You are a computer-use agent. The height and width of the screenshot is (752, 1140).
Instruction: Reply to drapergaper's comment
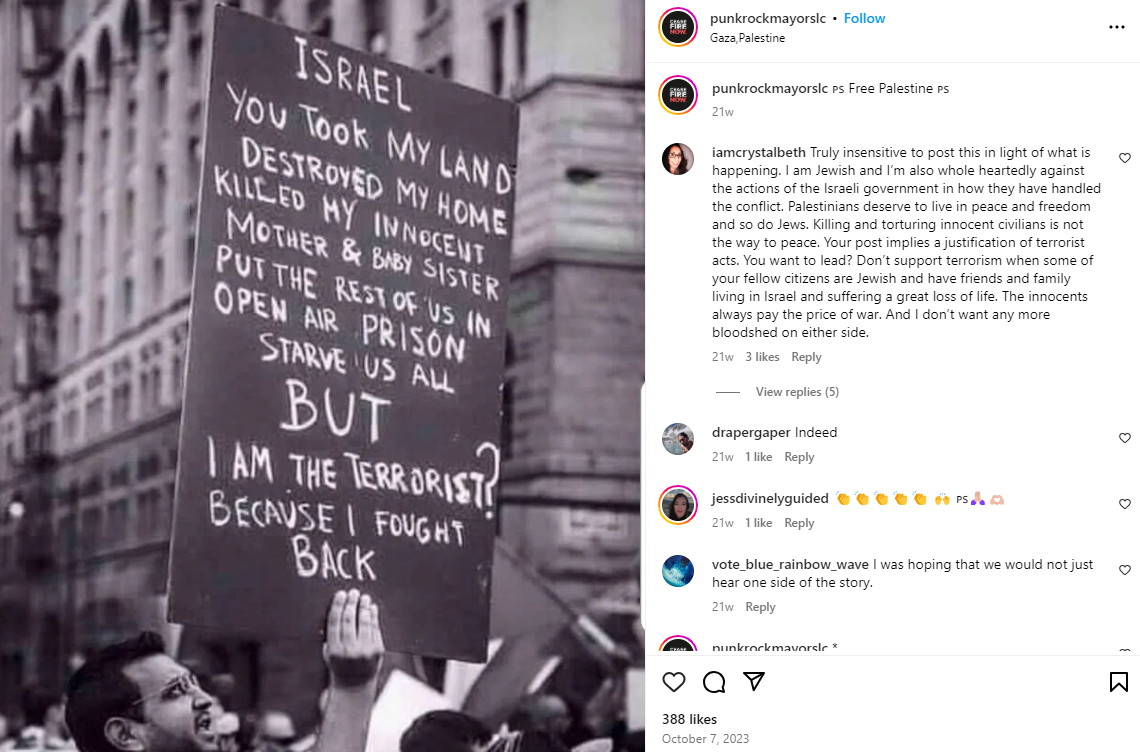[x=799, y=457]
